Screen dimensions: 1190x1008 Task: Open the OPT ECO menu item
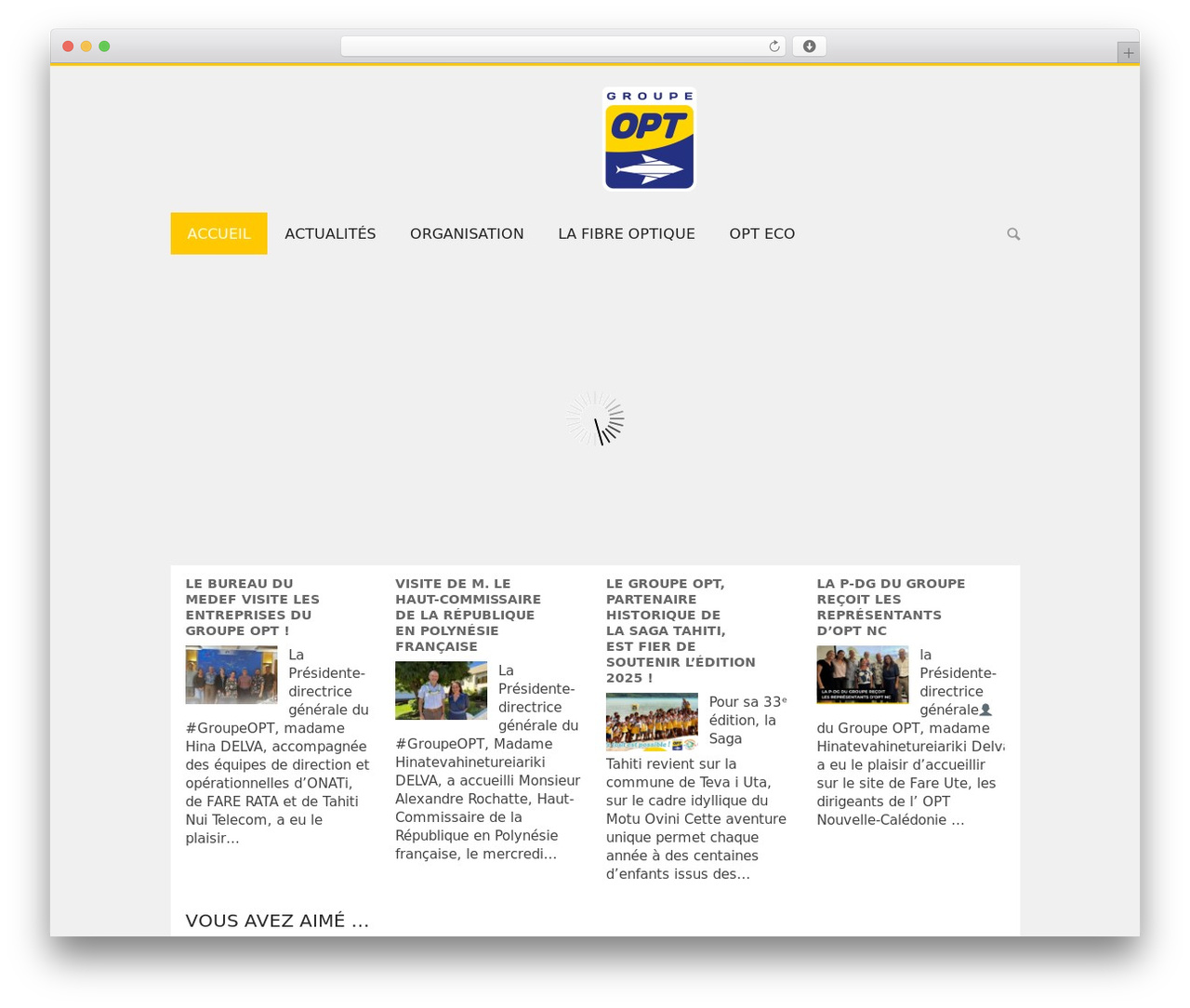762,233
